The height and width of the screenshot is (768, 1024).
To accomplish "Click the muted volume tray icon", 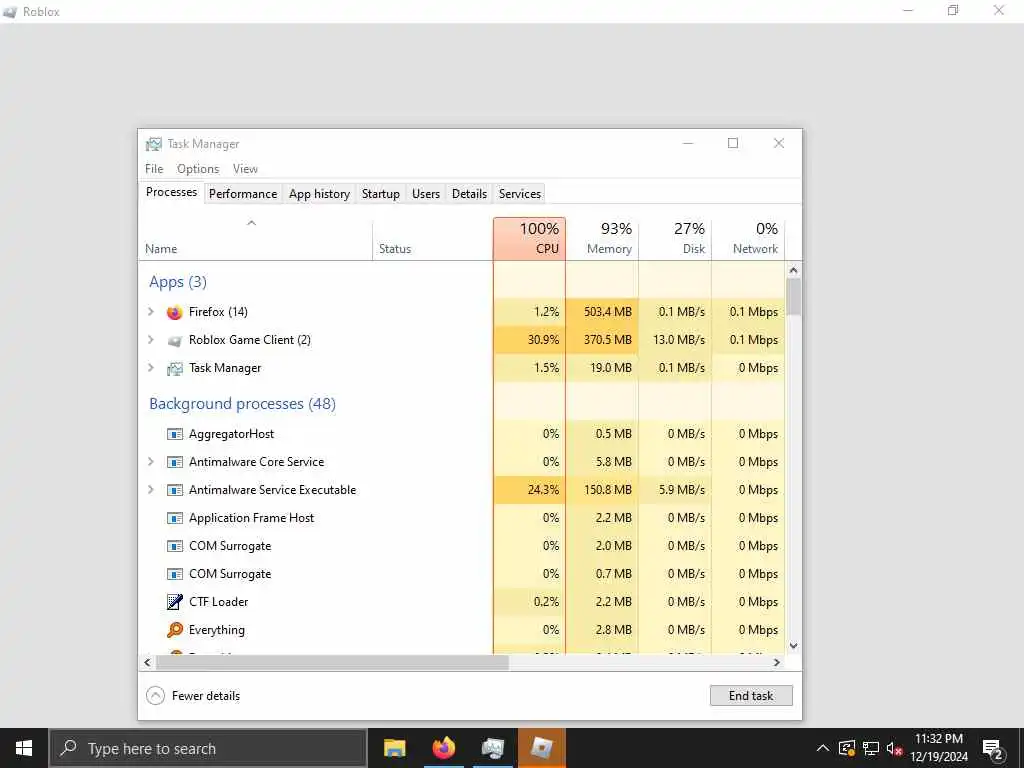I will (894, 748).
